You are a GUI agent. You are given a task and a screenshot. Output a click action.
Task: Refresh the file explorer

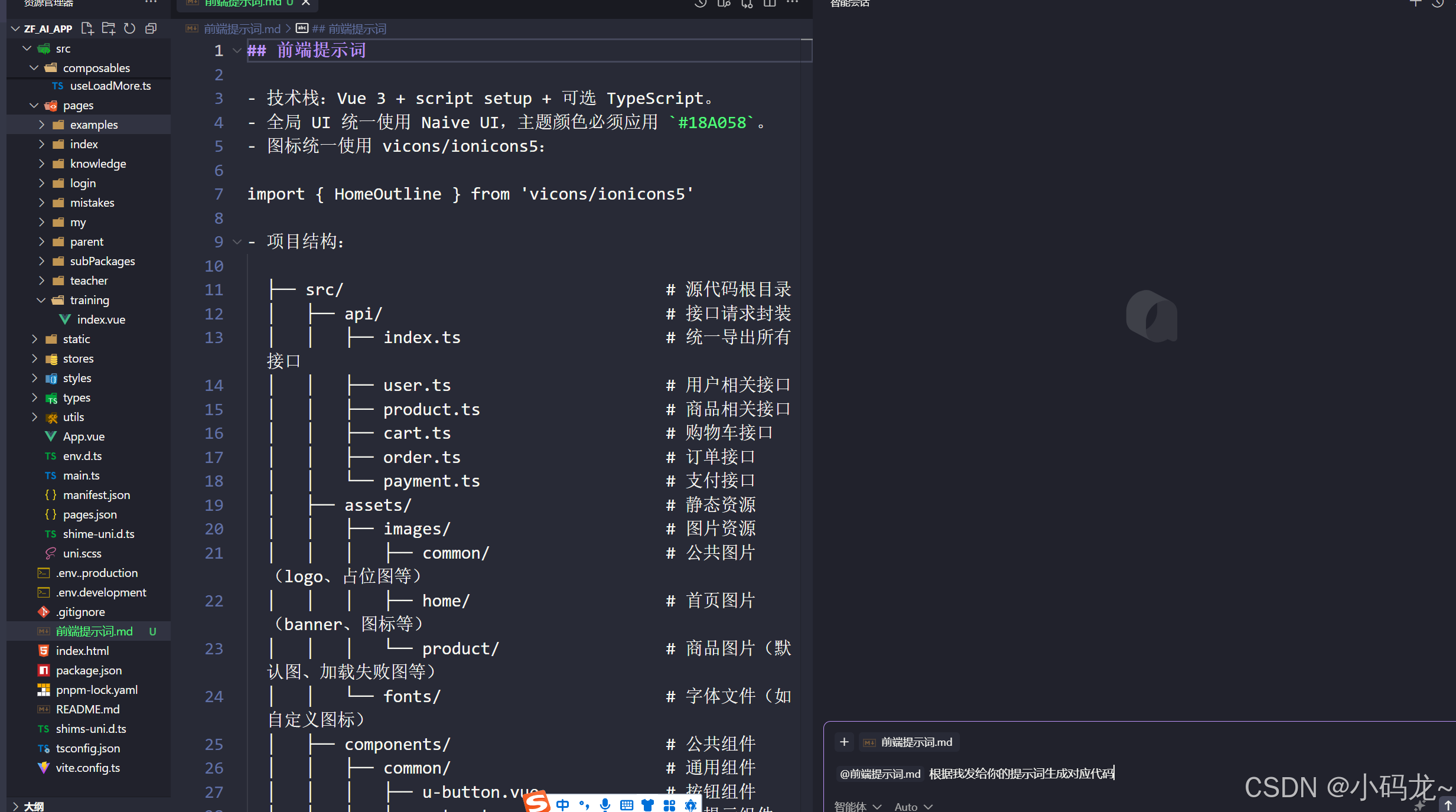point(130,28)
